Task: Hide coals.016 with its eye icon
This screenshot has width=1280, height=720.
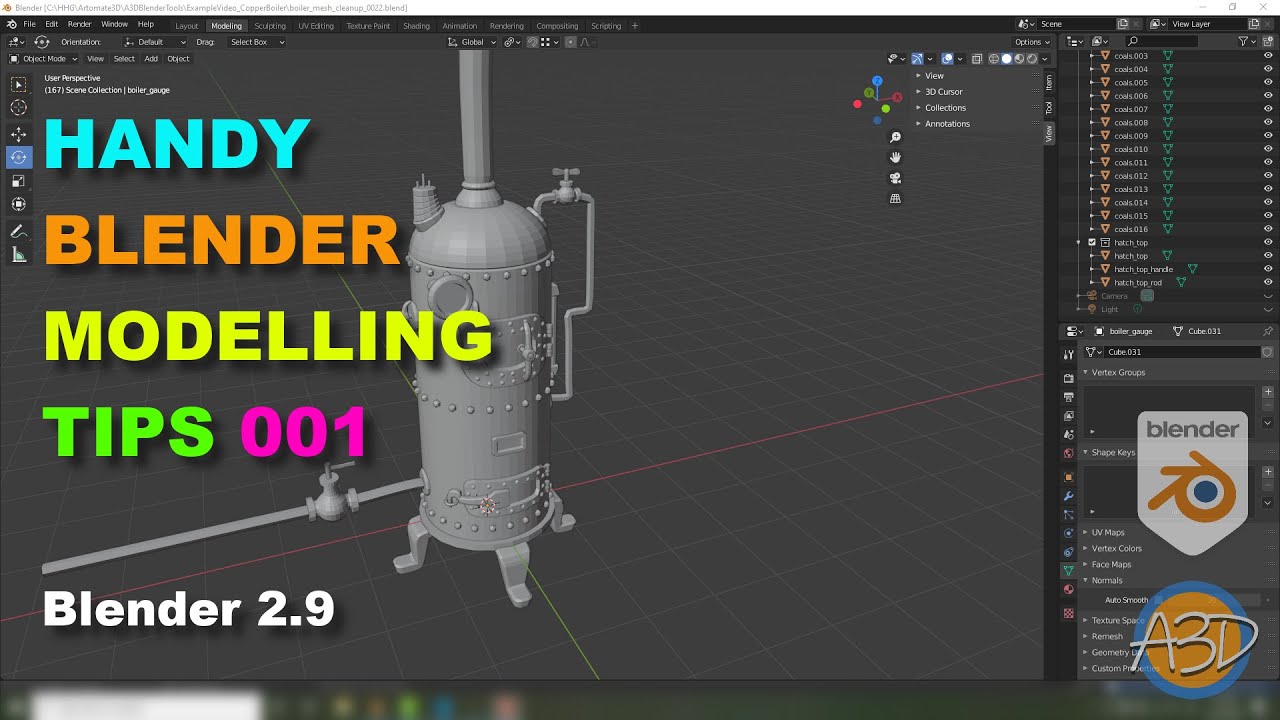Action: point(1268,229)
